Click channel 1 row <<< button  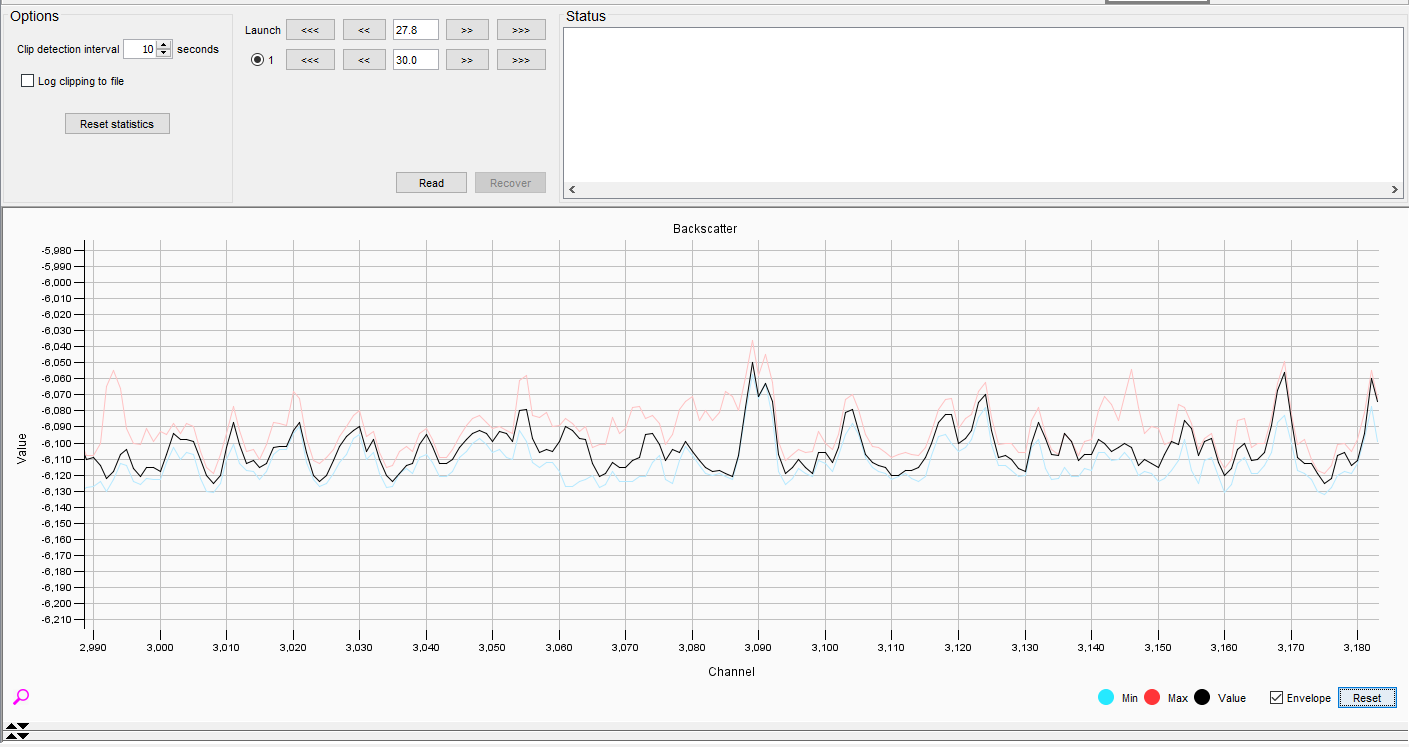coord(310,60)
